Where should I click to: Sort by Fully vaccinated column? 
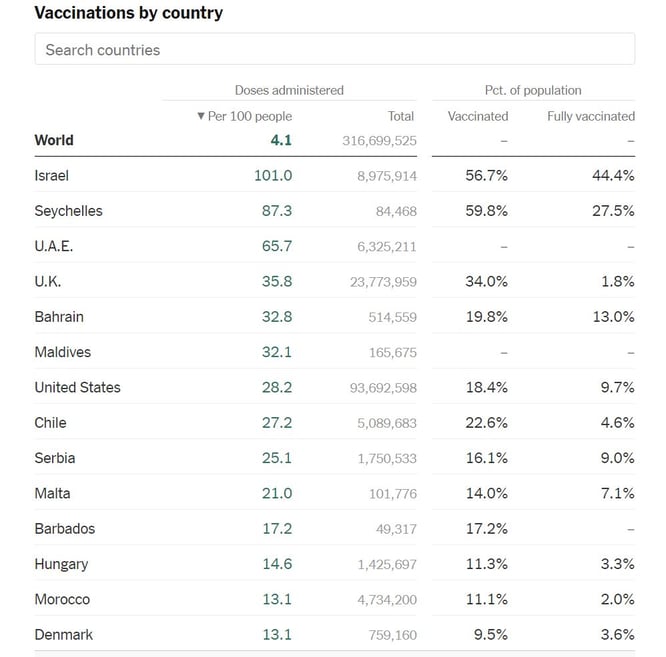coord(590,116)
